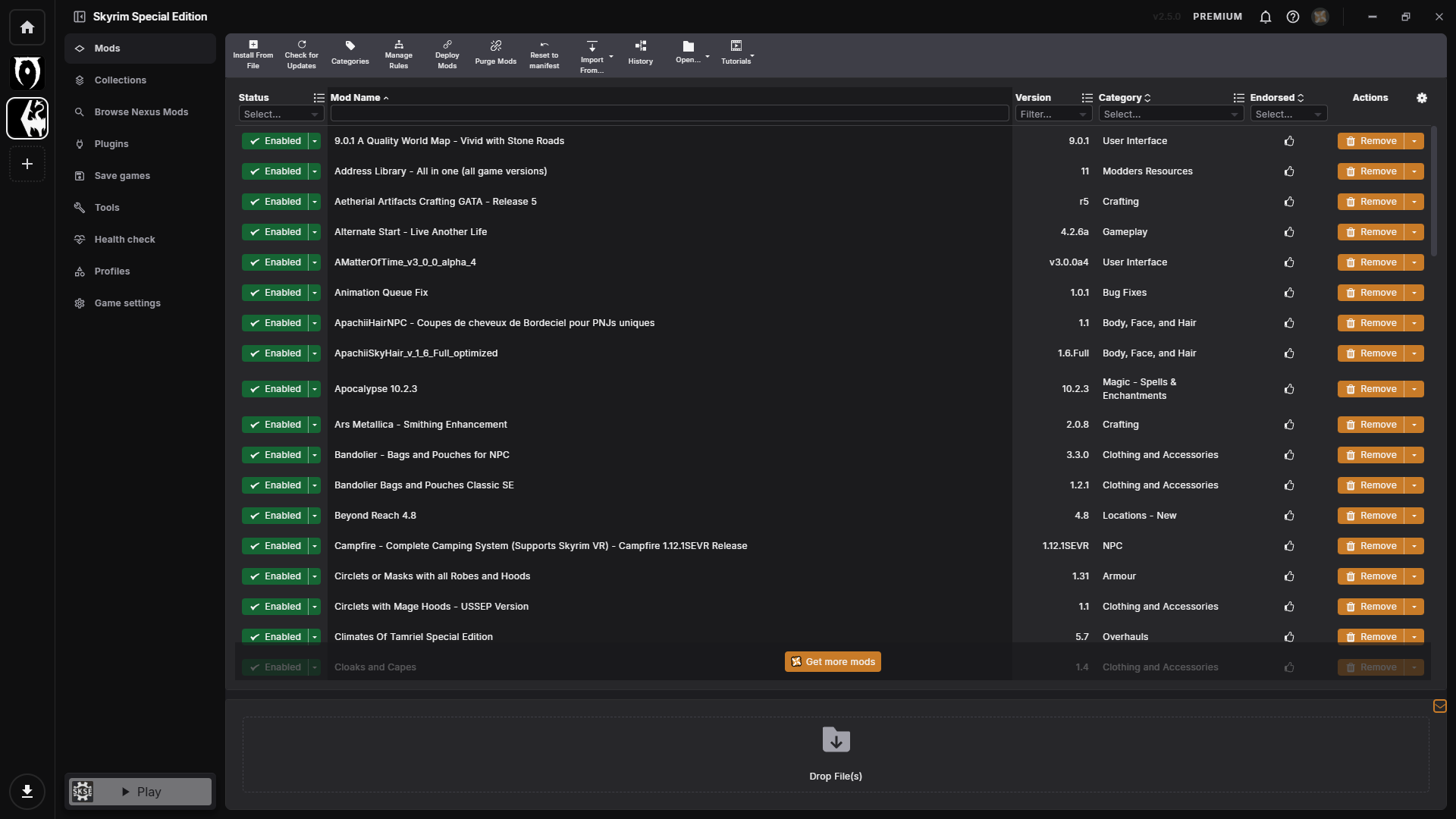The image size is (1456, 819).
Task: Disable the Address Library mod
Action: pyautogui.click(x=275, y=171)
